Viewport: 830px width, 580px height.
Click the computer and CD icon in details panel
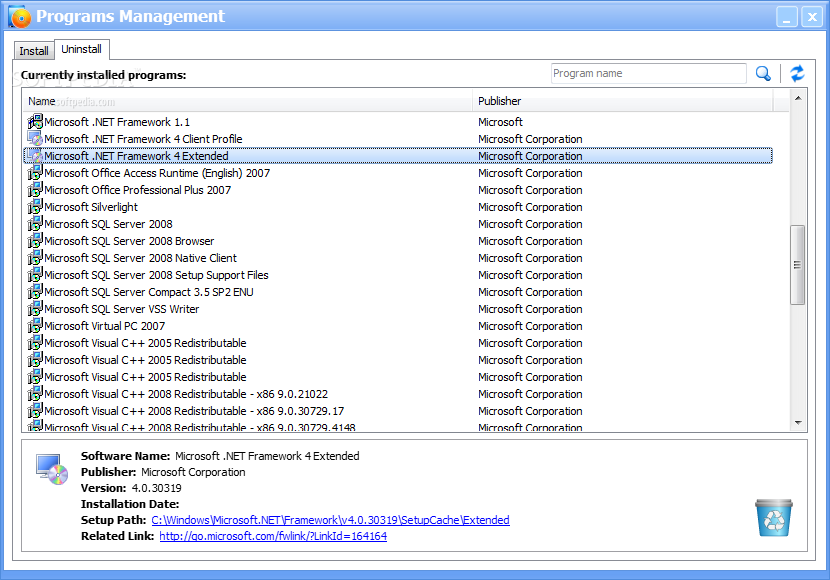pyautogui.click(x=52, y=469)
